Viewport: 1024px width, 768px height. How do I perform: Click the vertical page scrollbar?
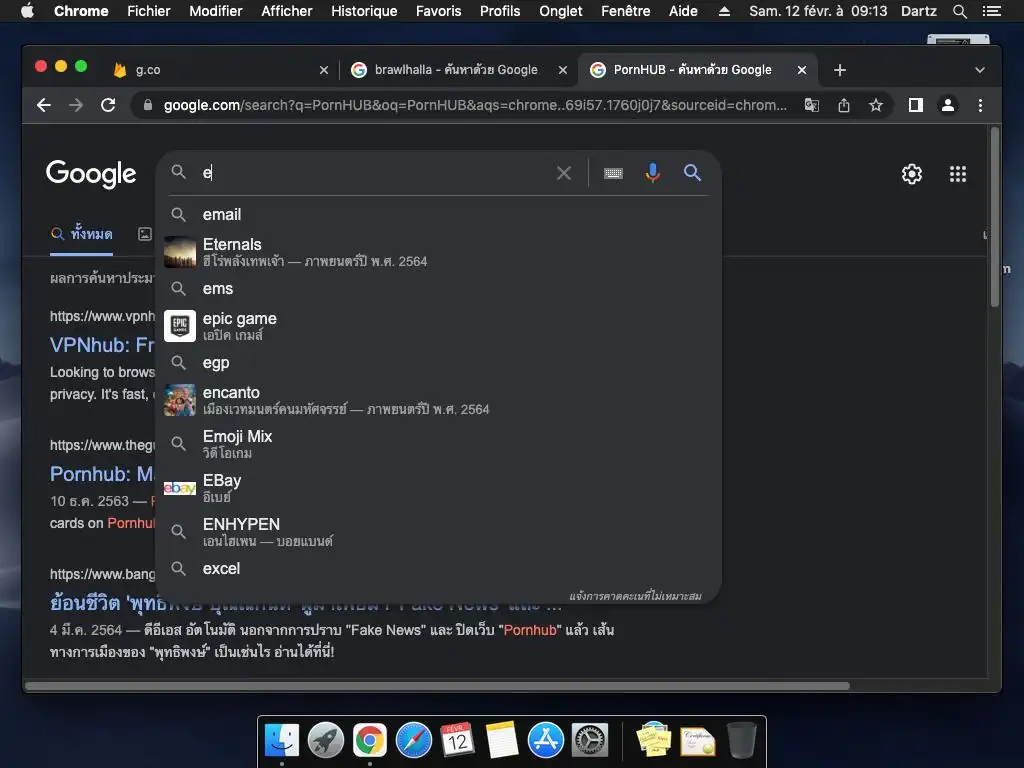[995, 217]
